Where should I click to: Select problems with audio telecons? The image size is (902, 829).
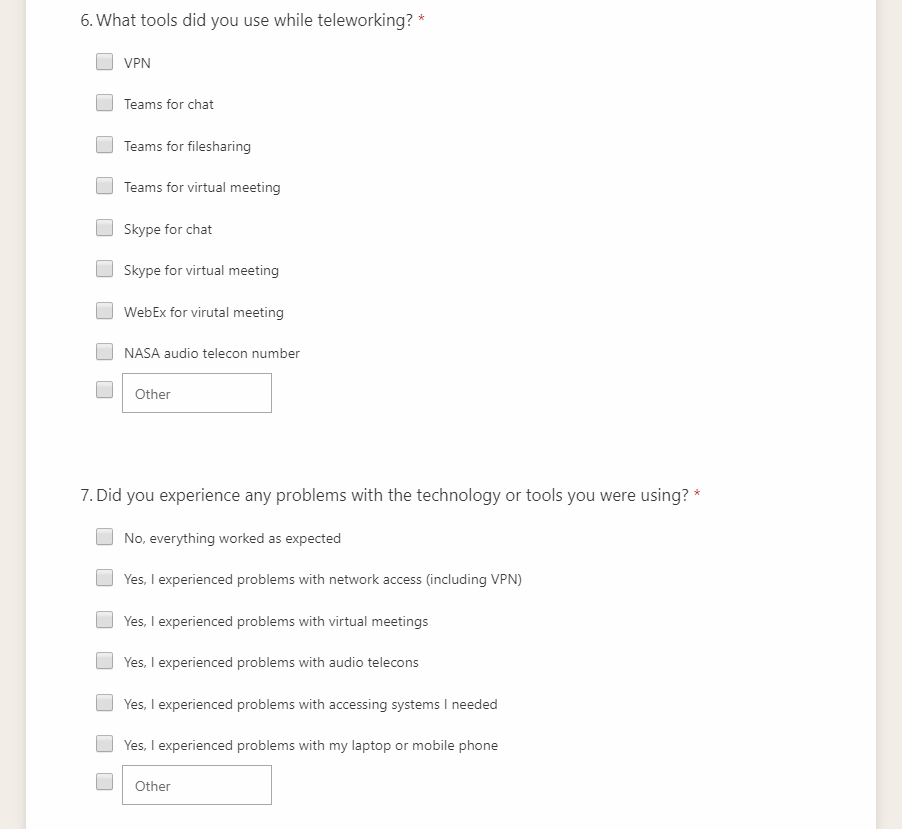(105, 661)
